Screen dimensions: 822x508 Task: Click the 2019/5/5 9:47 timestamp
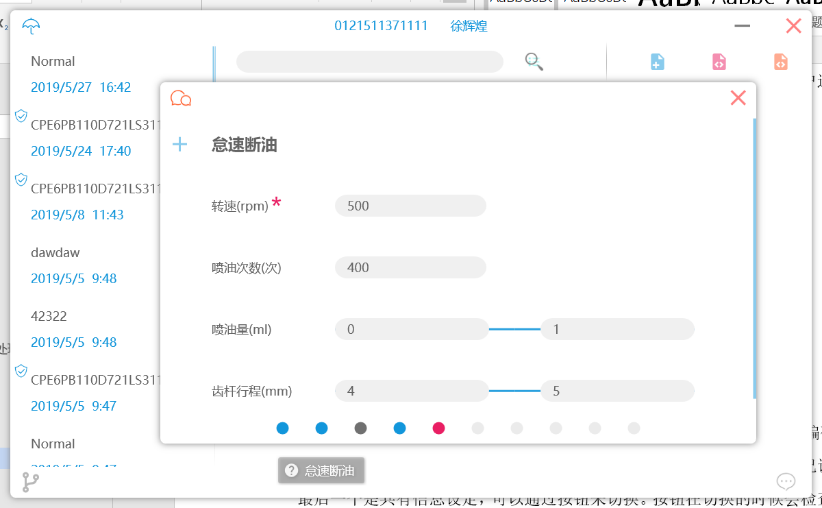click(73, 406)
